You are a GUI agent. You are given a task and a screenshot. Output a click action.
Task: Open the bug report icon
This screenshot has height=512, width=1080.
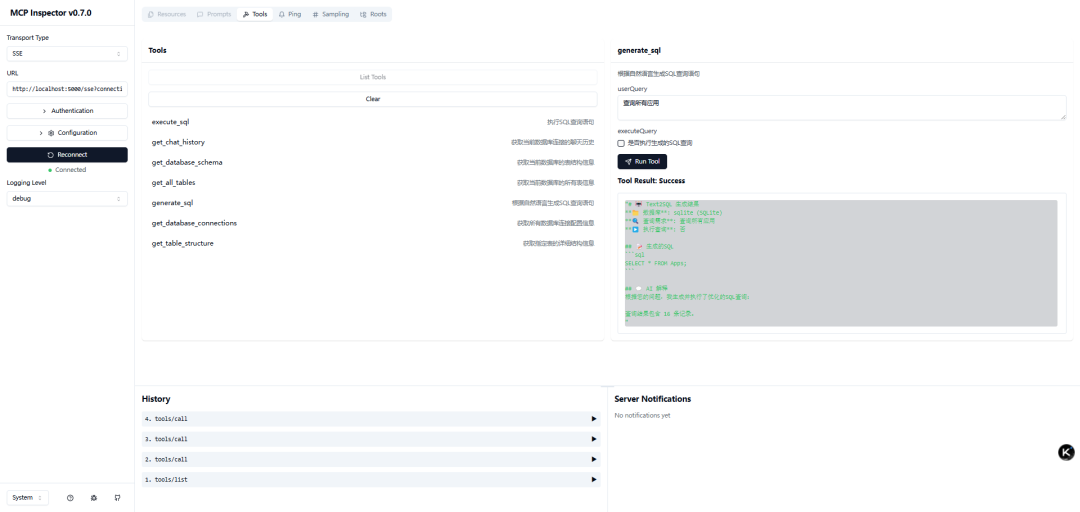click(x=94, y=498)
